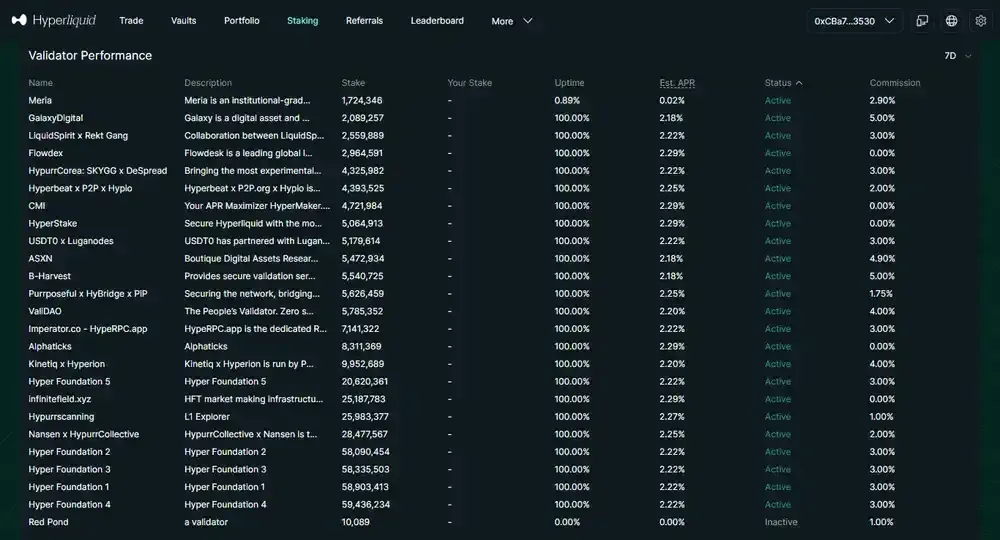
Task: Select the CMI validator name
Action: (37, 206)
